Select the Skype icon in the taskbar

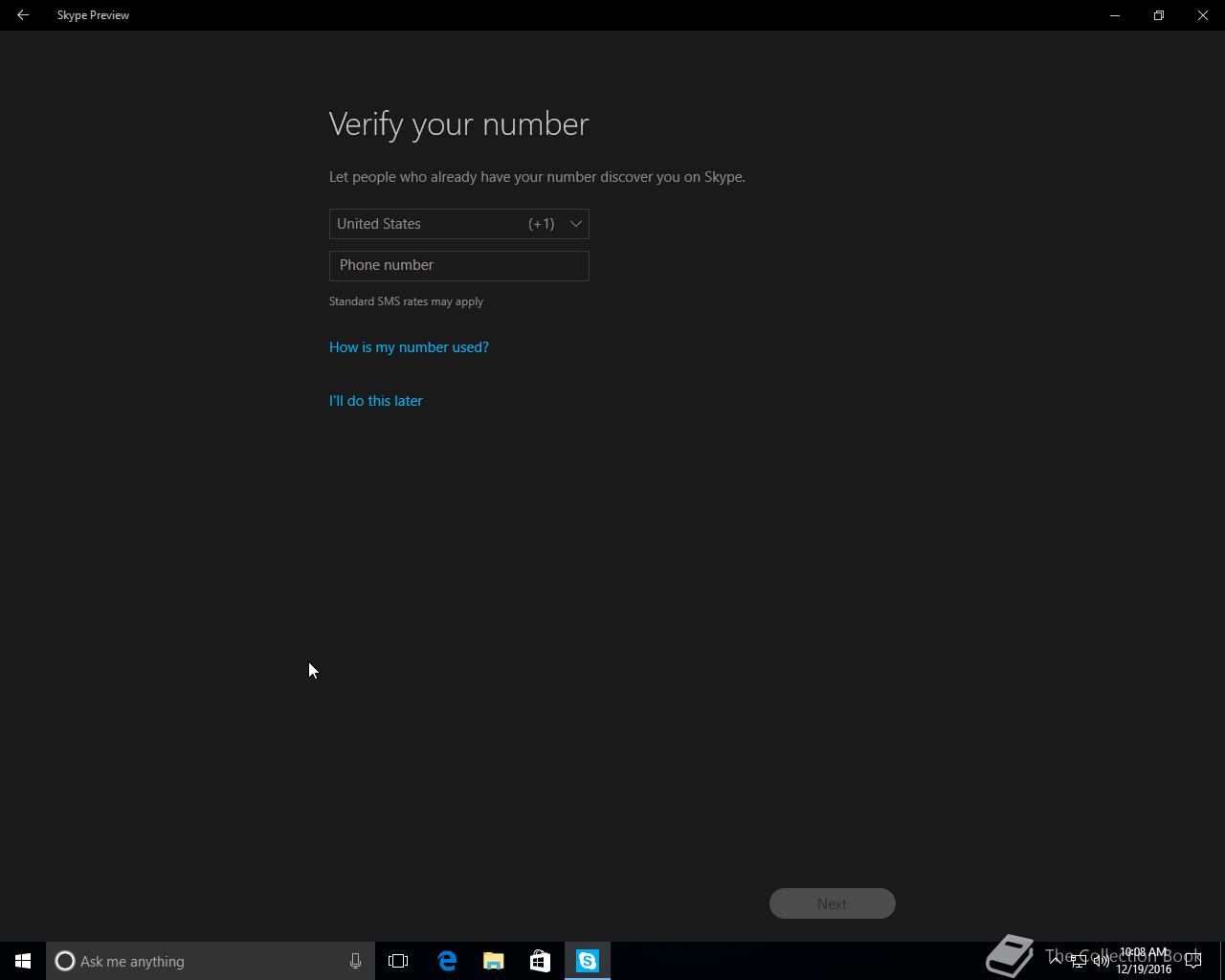tap(588, 961)
